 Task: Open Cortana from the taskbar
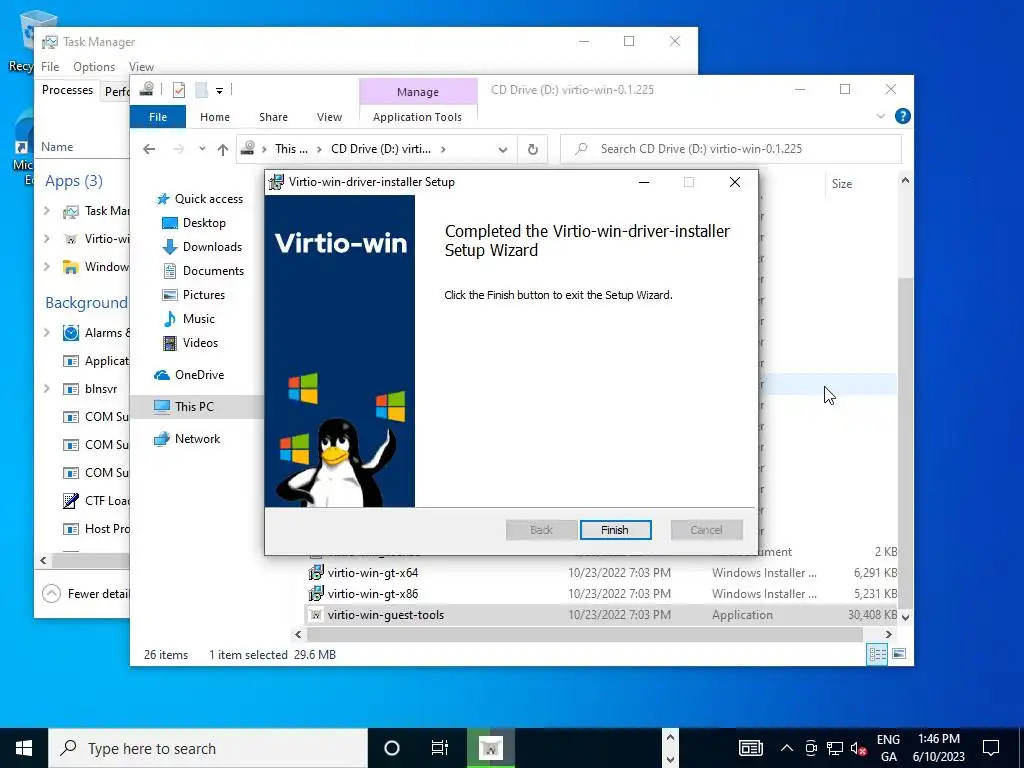click(x=392, y=748)
